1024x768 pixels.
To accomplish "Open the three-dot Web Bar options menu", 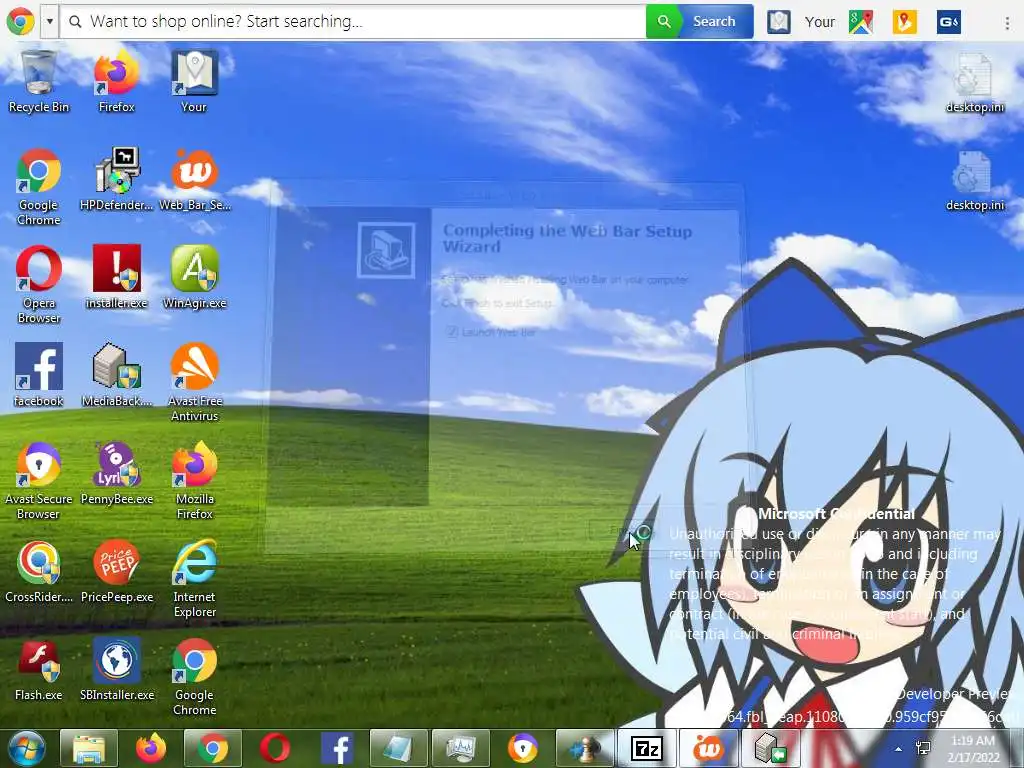I will 1007,22.
